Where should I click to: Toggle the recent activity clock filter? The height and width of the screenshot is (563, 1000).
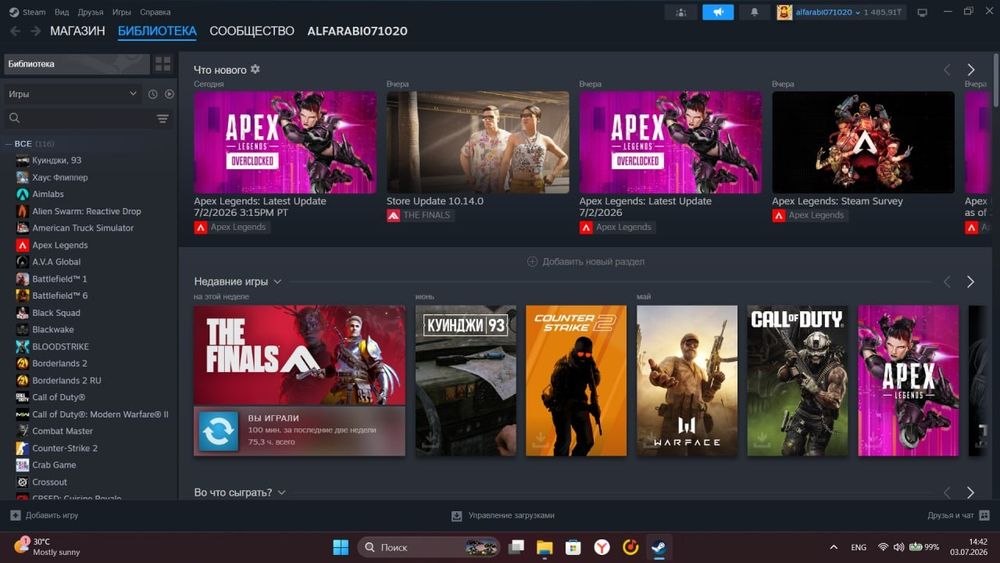coord(152,94)
